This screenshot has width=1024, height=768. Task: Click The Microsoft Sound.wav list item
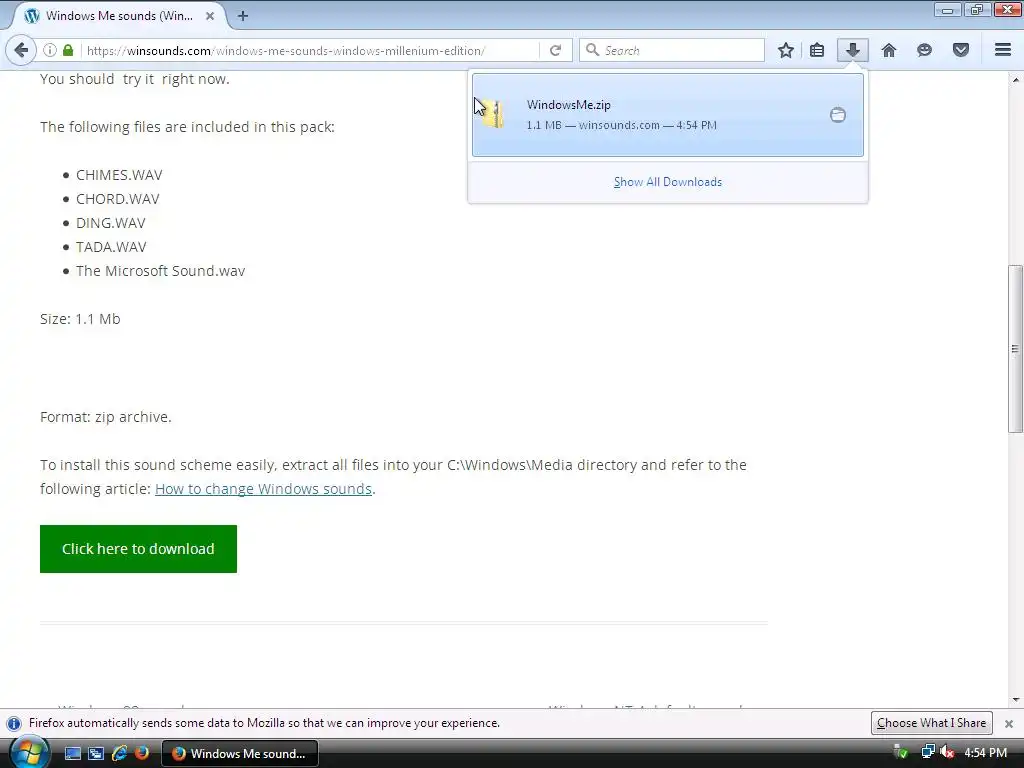click(161, 271)
